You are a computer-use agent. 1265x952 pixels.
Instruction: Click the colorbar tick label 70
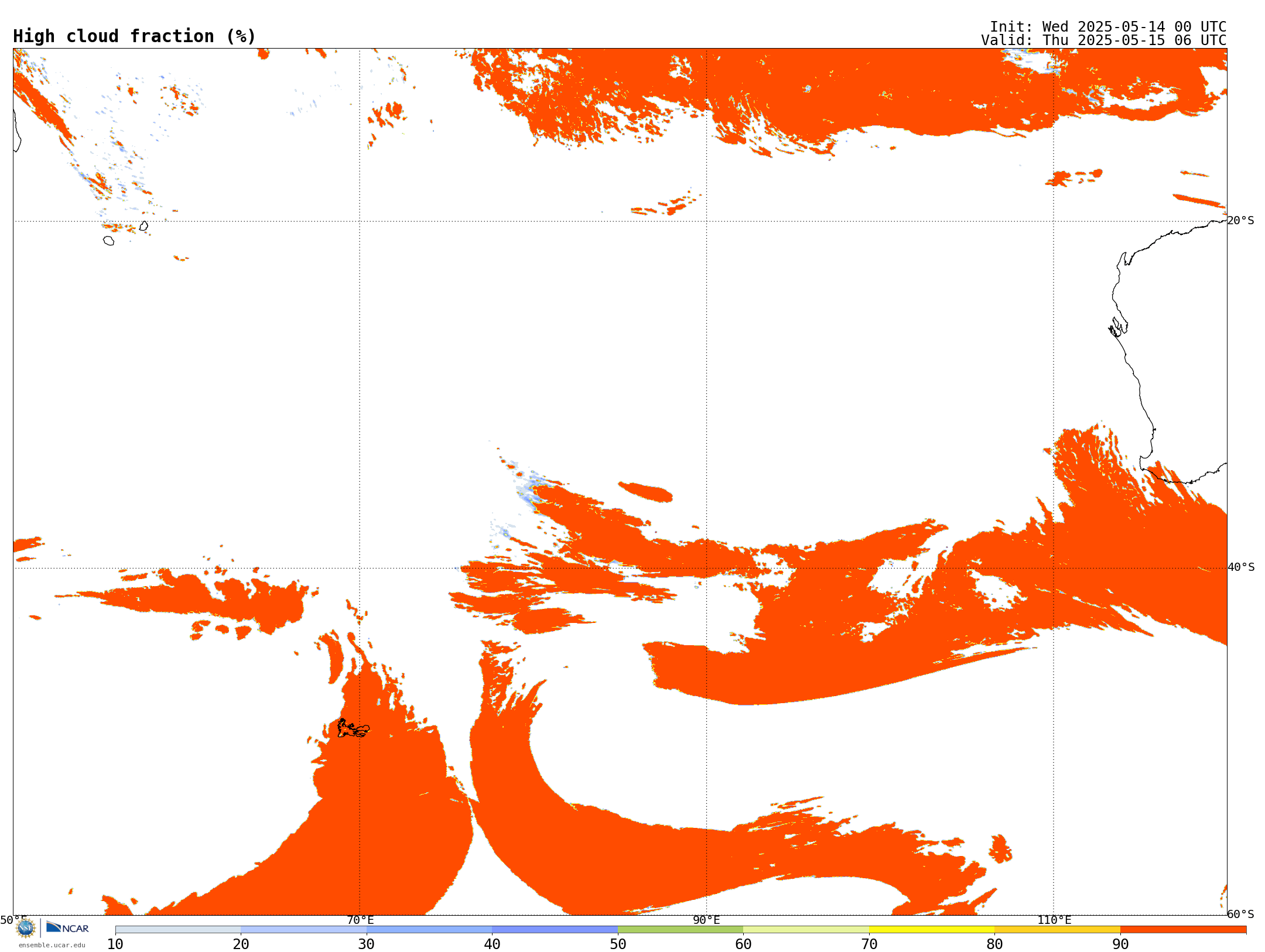(869, 944)
